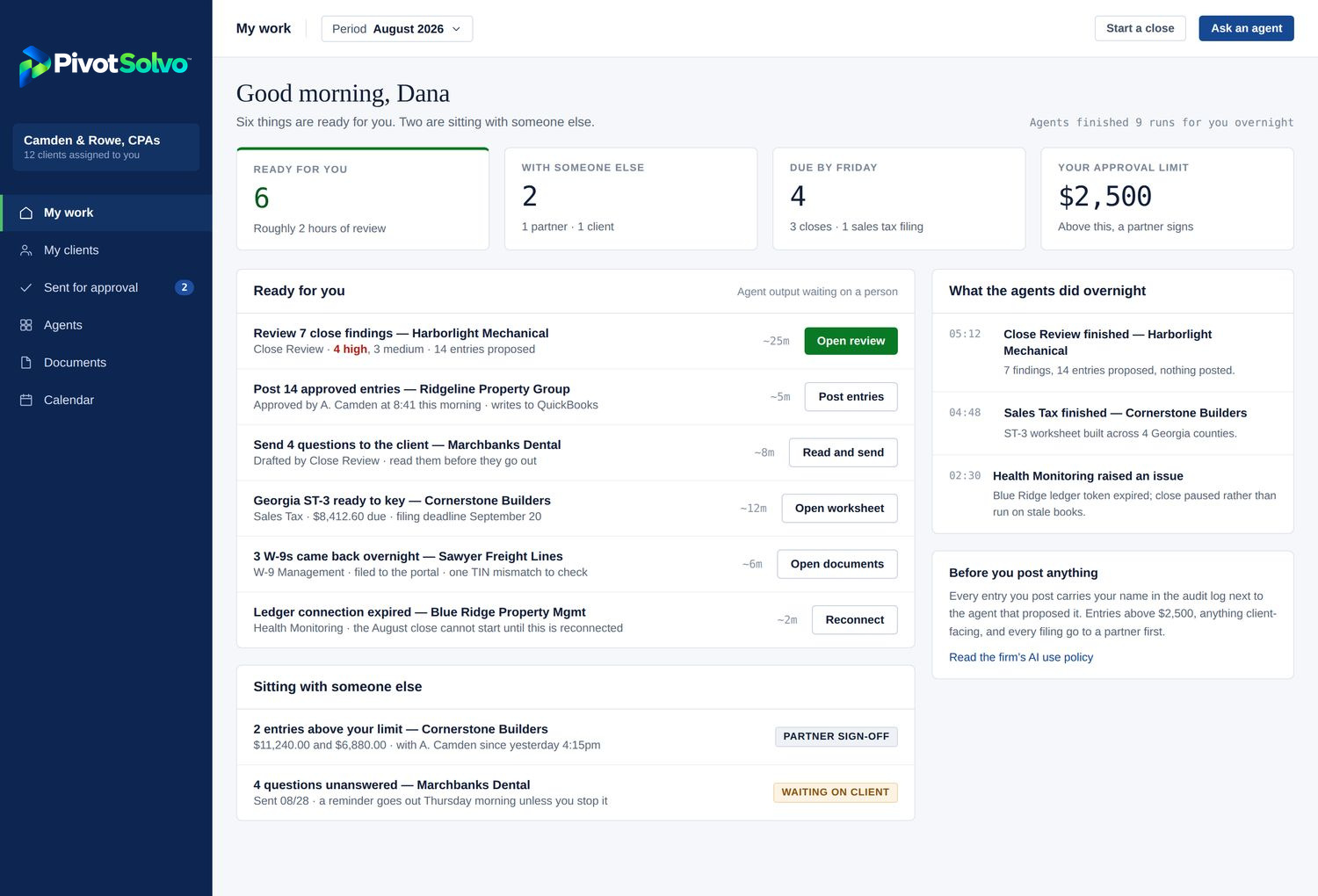Screen dimensions: 1318x896
Task: Select the Due by Friday summary card
Action: [899, 199]
